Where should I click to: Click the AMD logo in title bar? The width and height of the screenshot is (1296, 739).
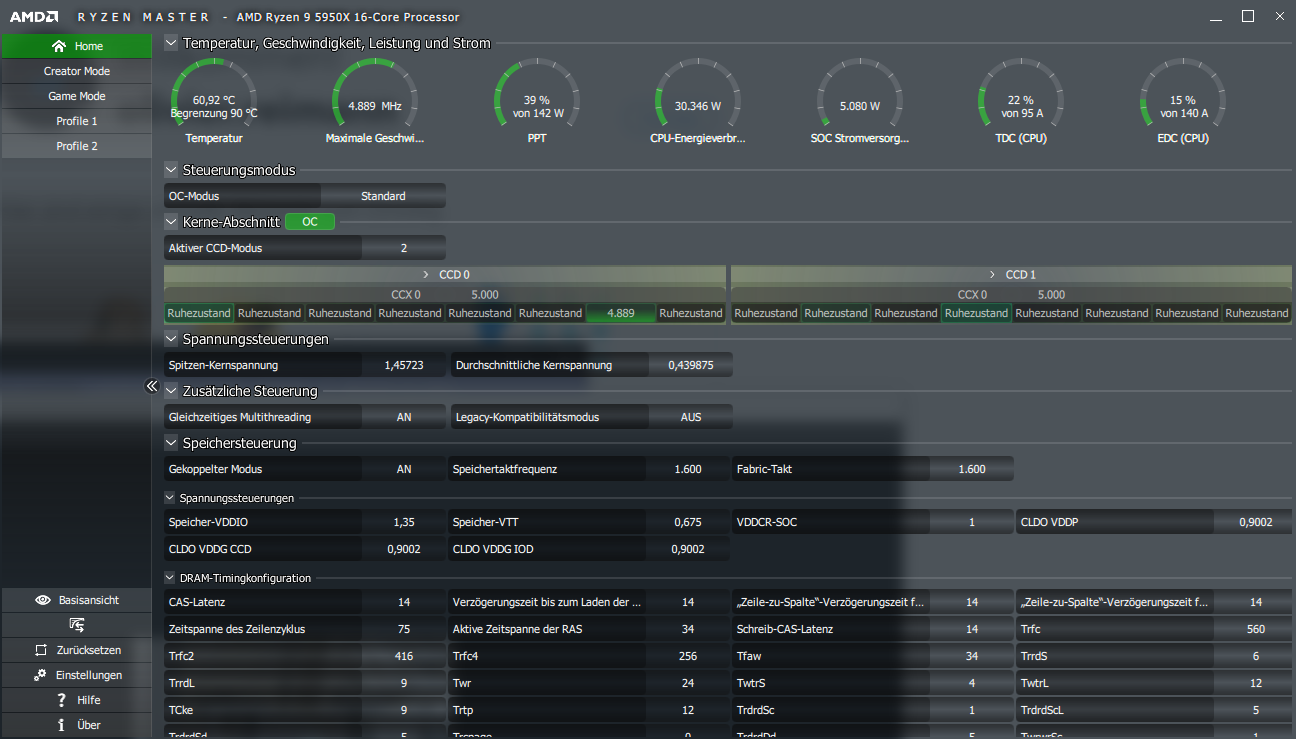point(34,16)
